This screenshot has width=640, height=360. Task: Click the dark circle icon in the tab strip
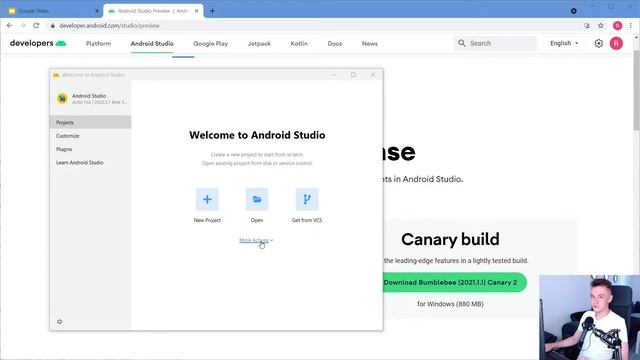click(573, 11)
